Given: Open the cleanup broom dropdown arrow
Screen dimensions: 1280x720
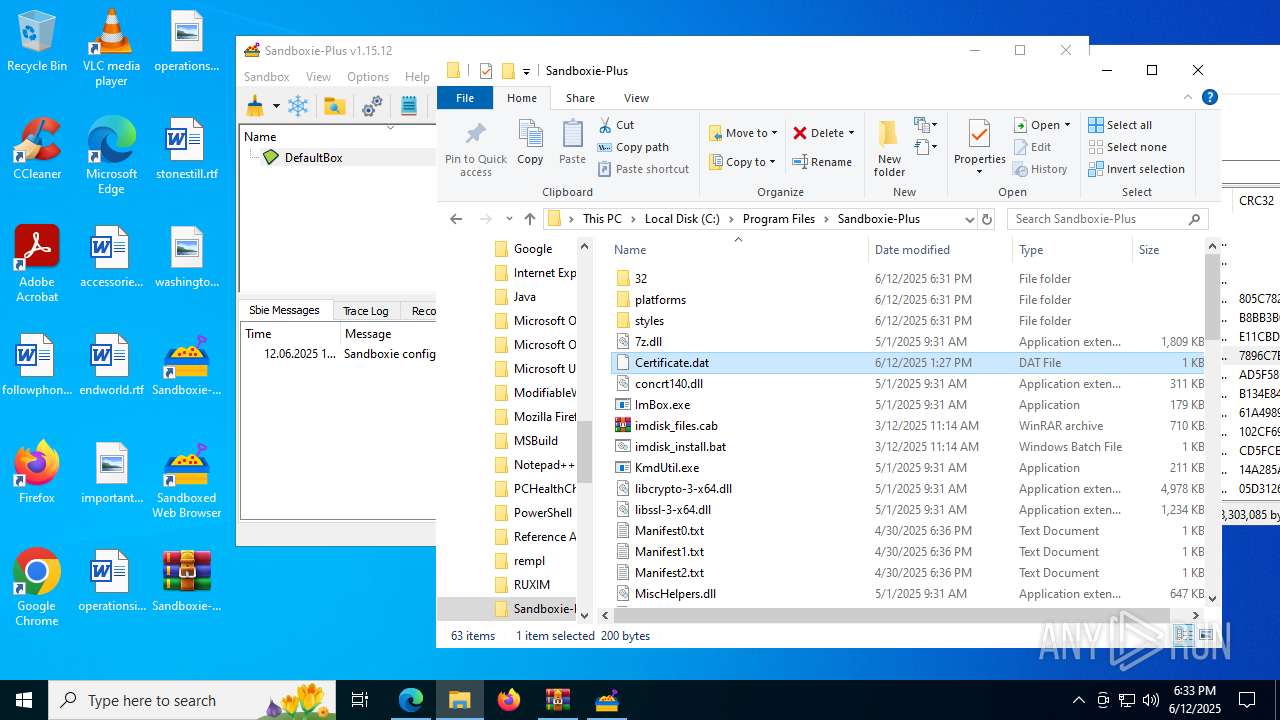Looking at the screenshot, I should (276, 106).
